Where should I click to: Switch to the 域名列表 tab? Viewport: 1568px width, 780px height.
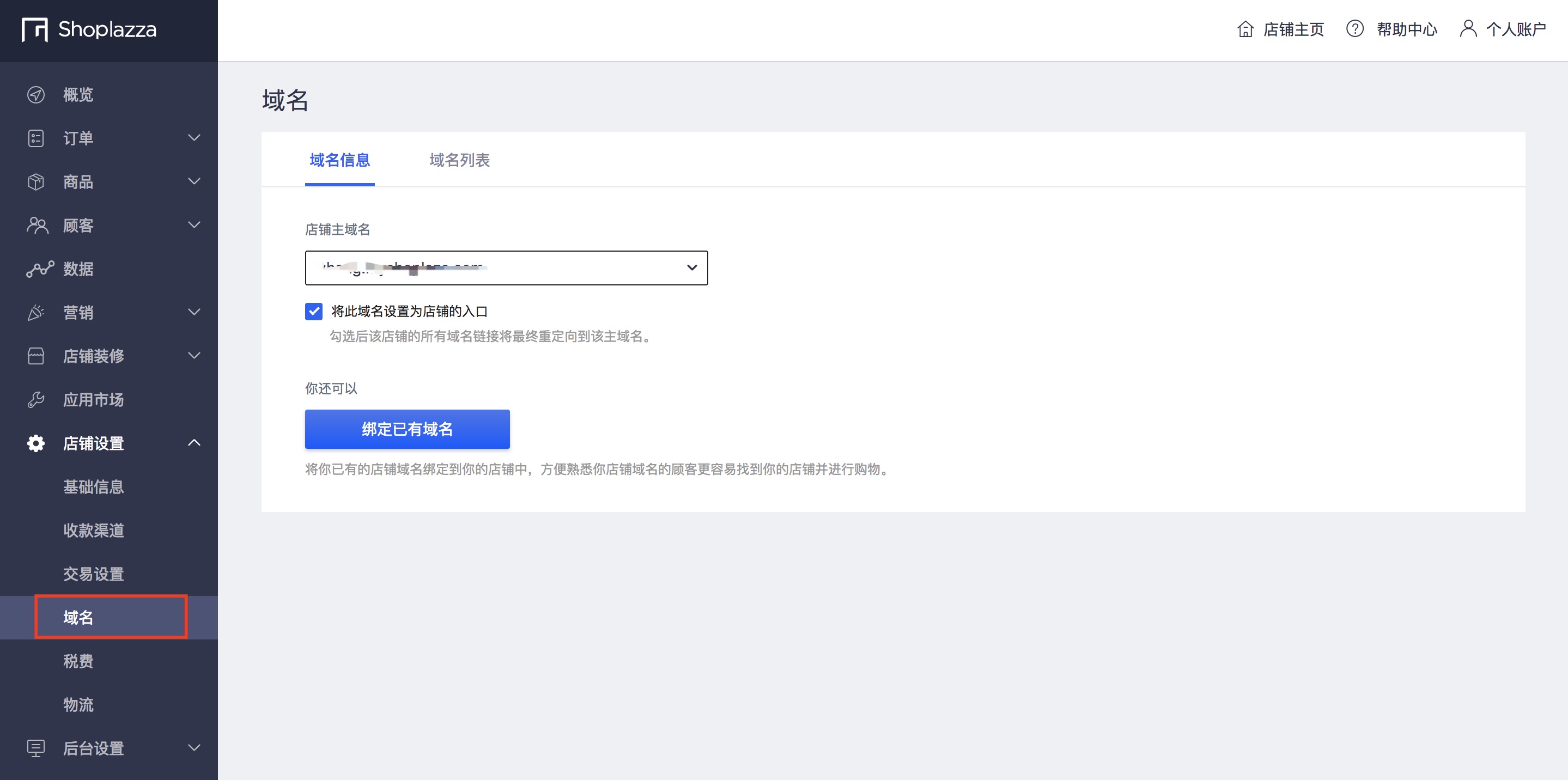pyautogui.click(x=460, y=160)
